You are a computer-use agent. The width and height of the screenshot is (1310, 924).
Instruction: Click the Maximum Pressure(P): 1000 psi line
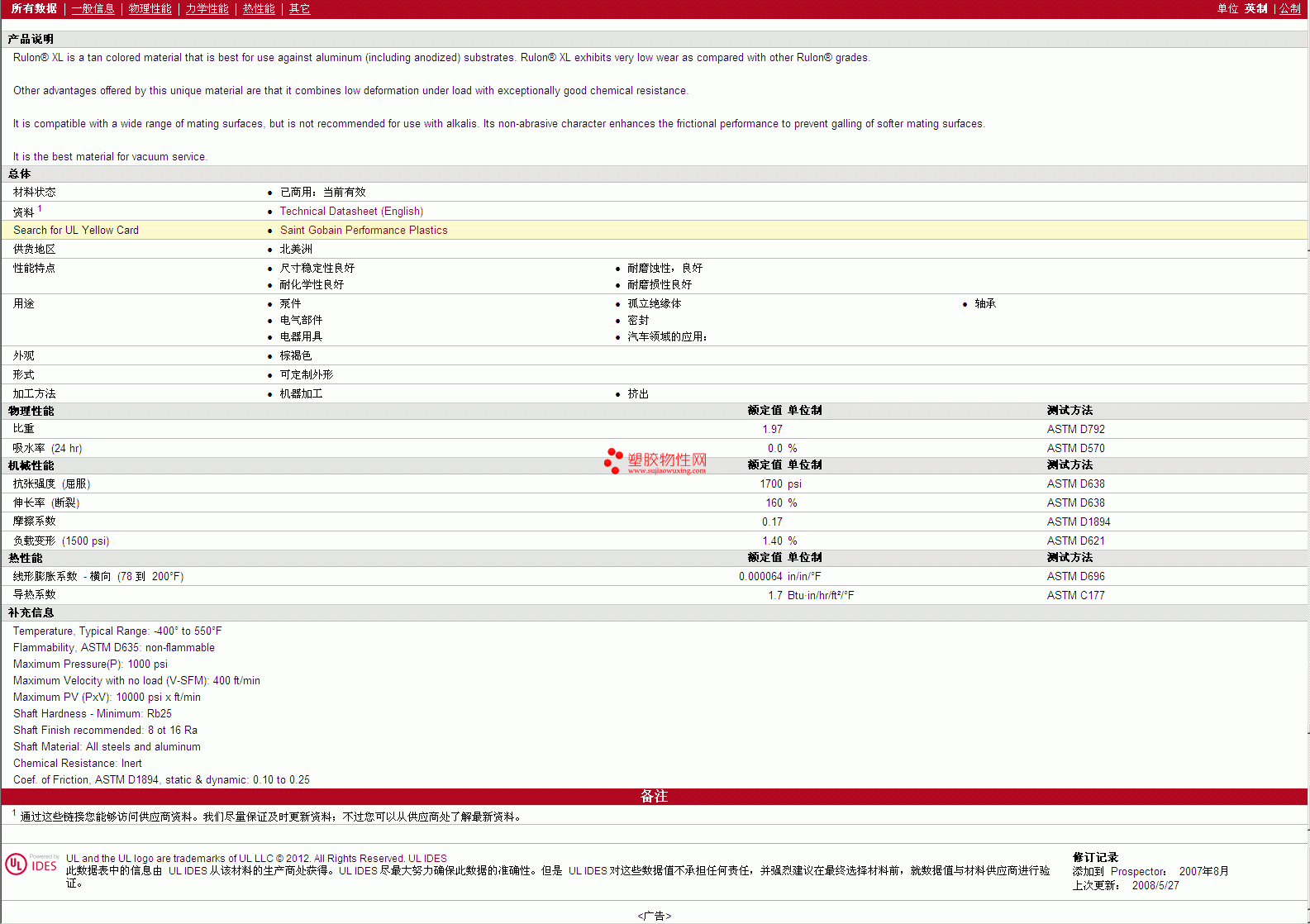[x=90, y=664]
